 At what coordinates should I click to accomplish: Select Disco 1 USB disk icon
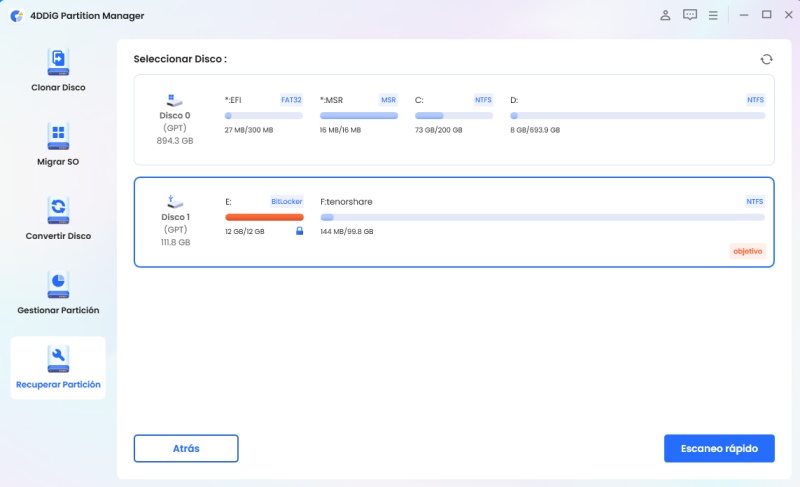tap(175, 202)
